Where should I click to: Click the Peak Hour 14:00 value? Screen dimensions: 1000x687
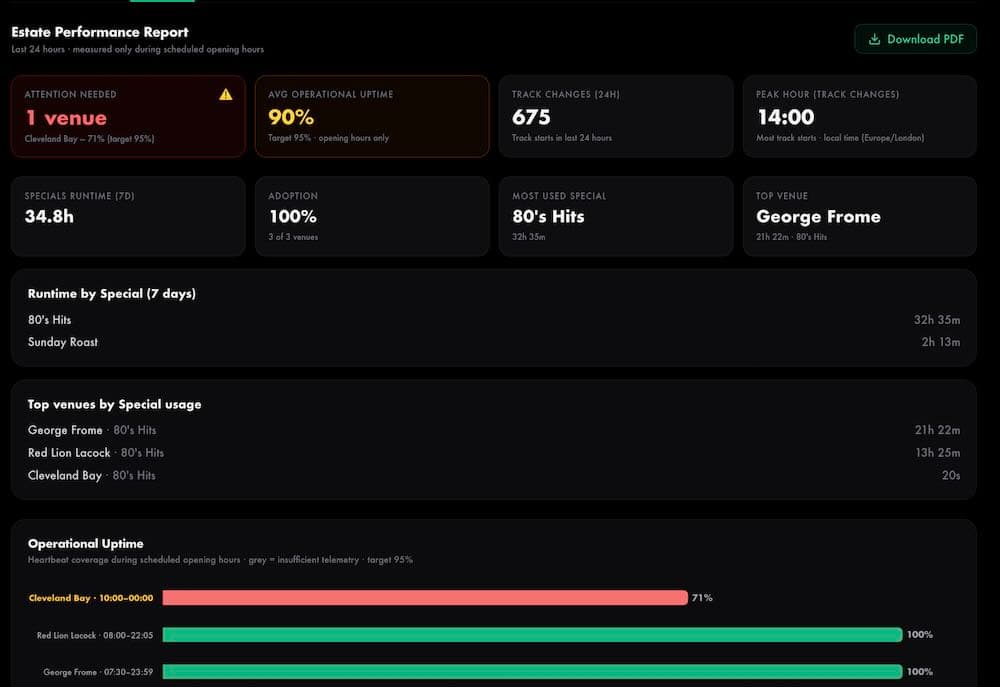[786, 117]
